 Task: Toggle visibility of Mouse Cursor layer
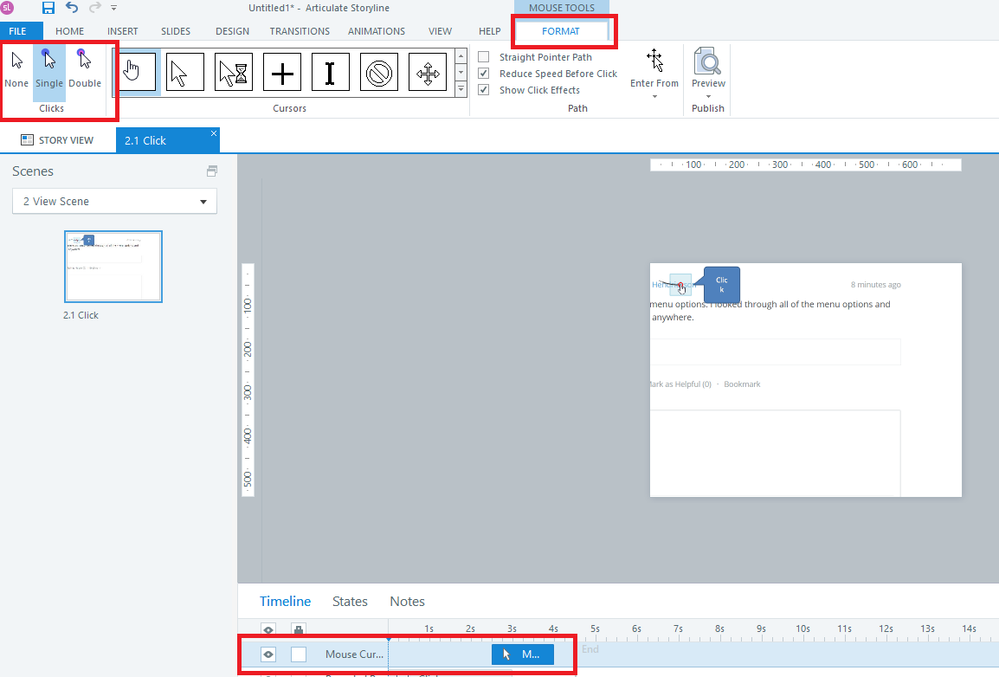coord(268,654)
